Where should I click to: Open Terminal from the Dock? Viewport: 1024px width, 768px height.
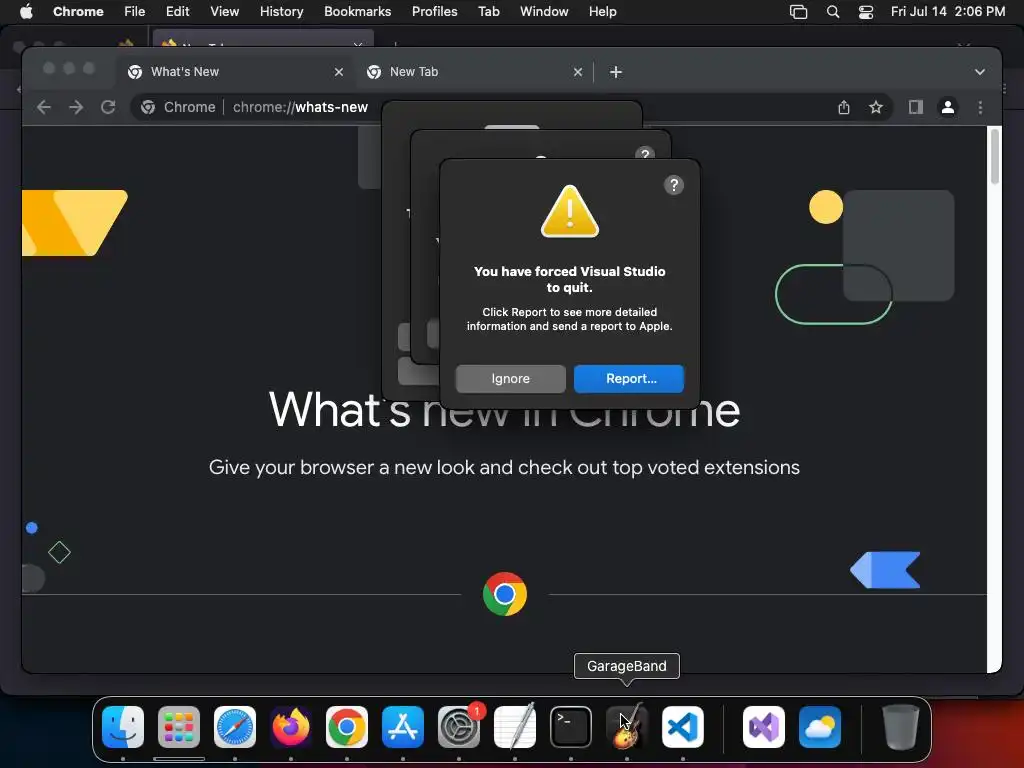(x=571, y=727)
